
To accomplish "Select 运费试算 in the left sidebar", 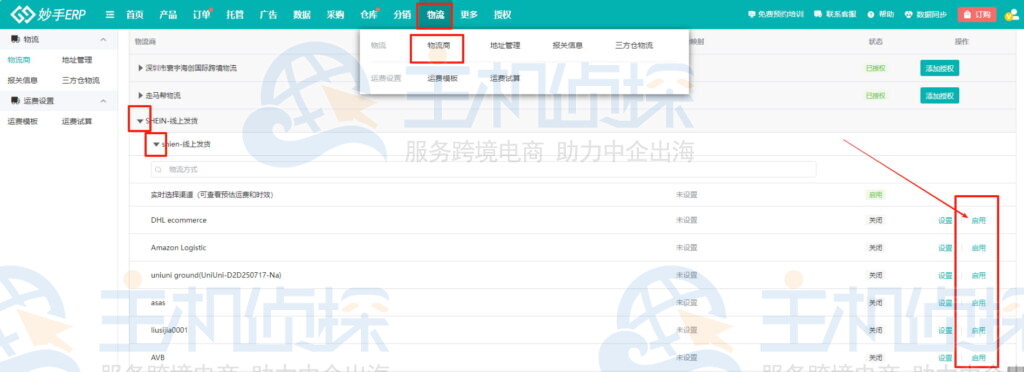I will (77, 121).
